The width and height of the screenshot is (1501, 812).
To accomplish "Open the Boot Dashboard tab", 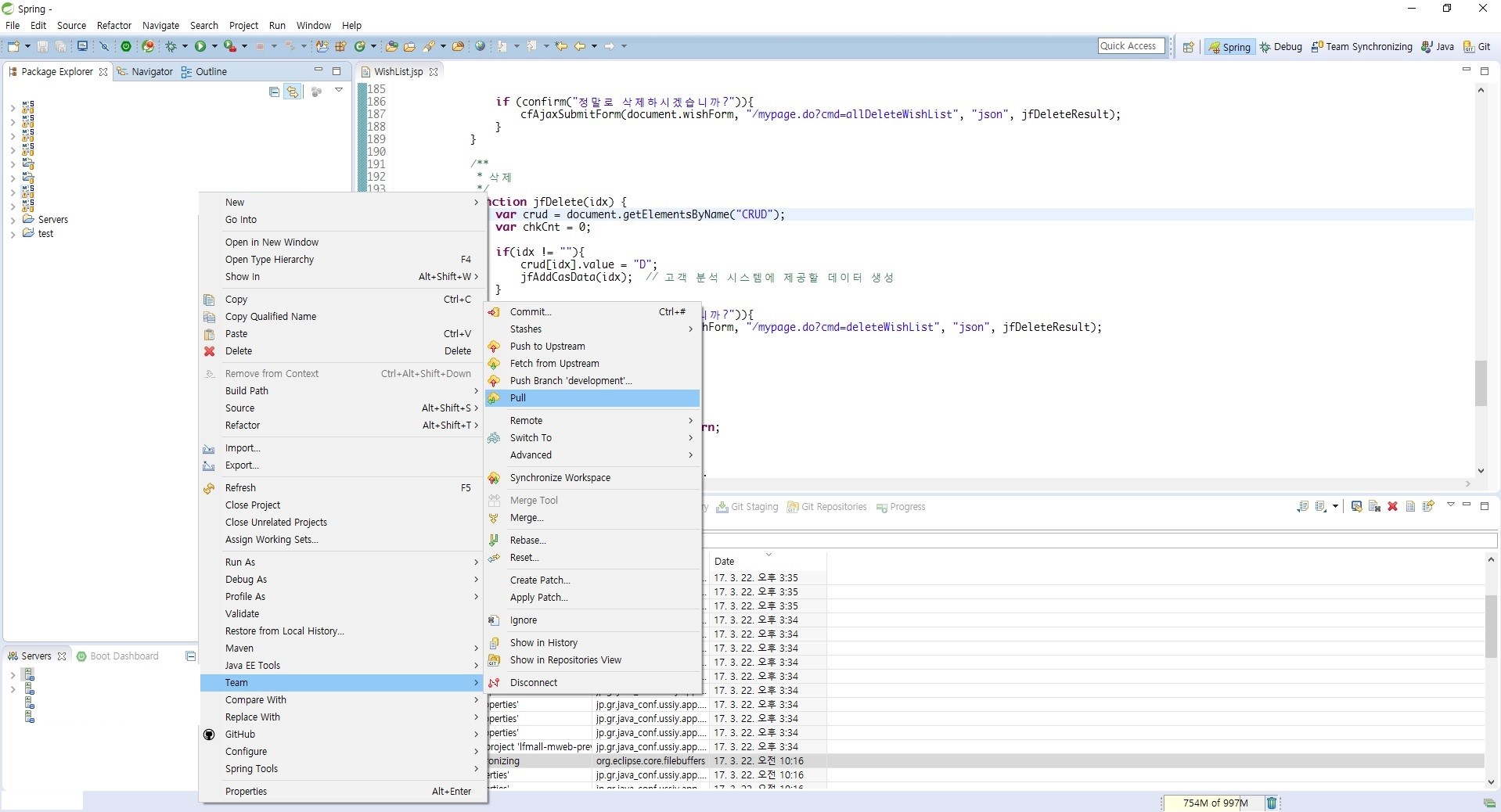I will tap(117, 656).
